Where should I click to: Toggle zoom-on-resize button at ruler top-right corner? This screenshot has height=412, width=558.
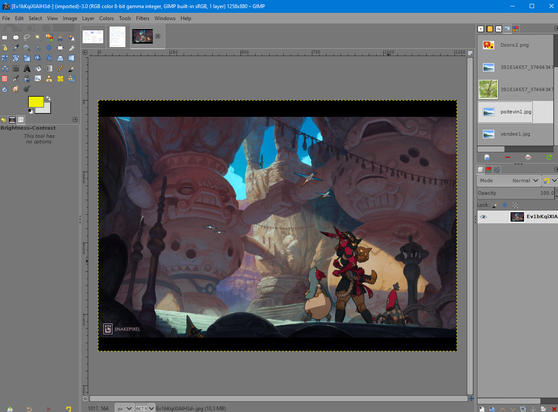click(x=470, y=53)
